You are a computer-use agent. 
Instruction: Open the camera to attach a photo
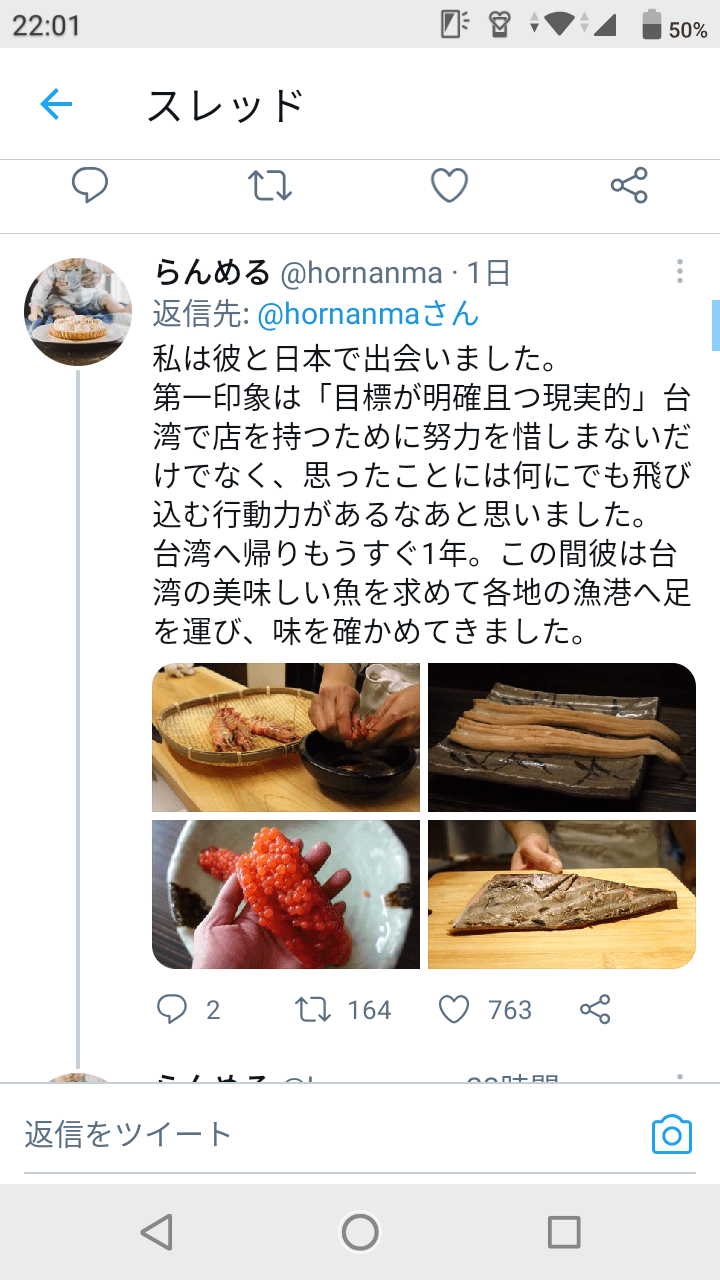[672, 1134]
